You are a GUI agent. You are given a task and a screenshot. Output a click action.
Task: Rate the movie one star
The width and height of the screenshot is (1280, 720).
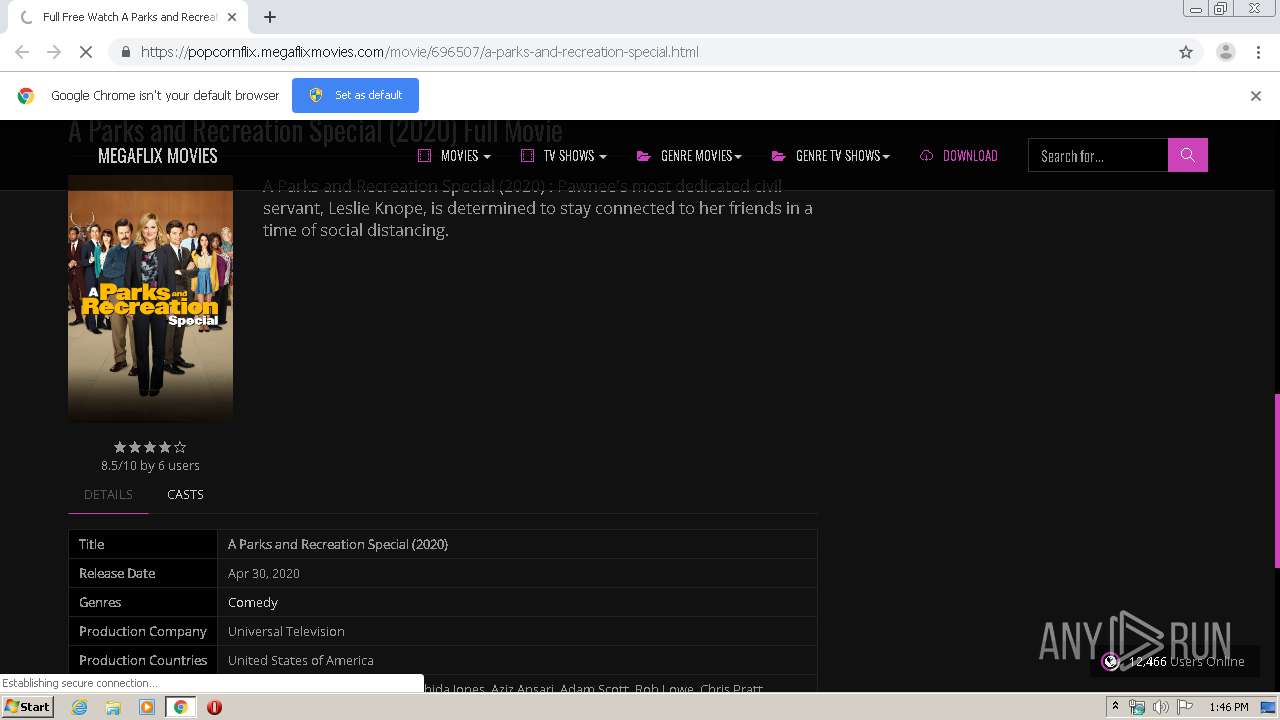(120, 447)
